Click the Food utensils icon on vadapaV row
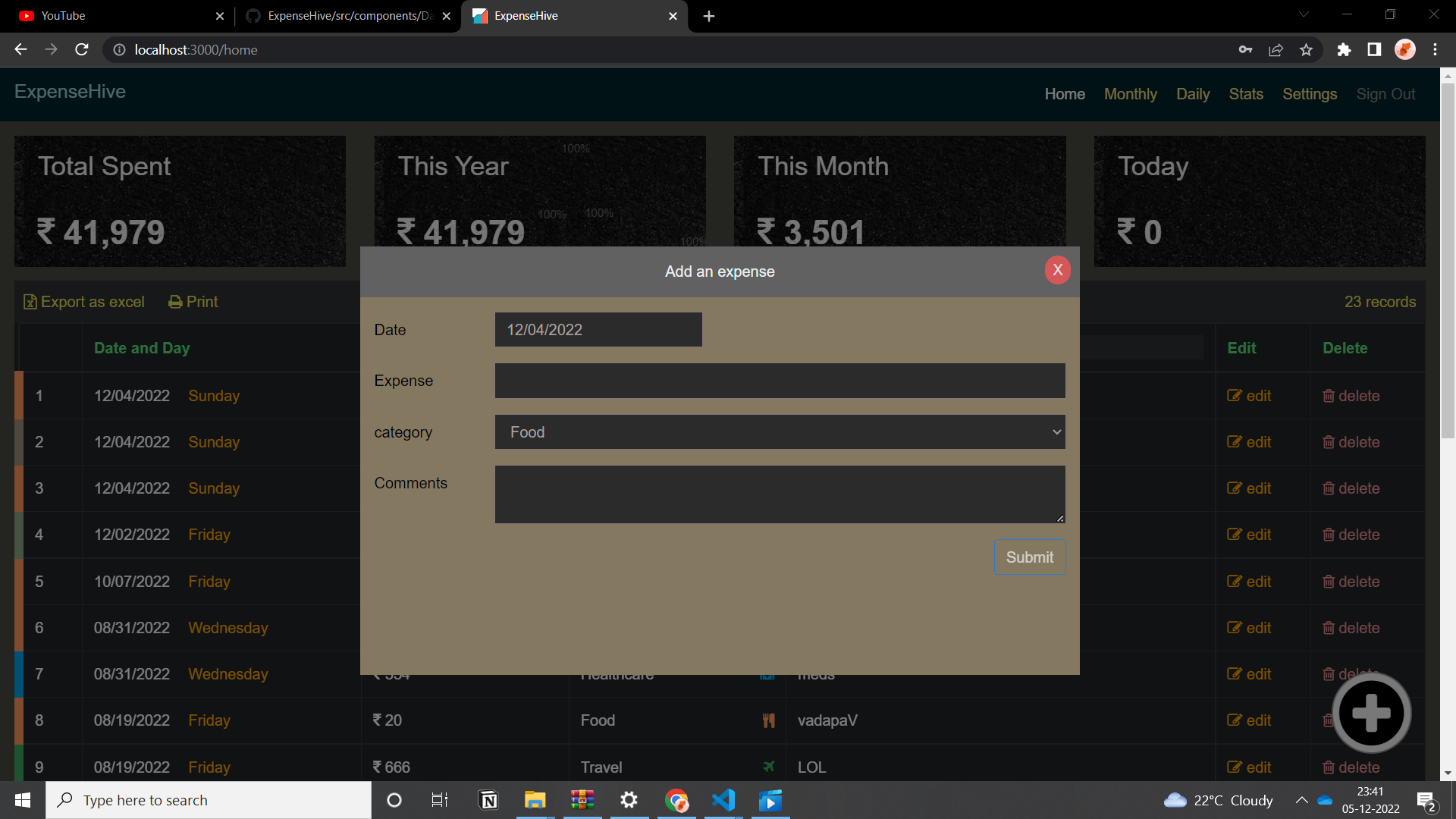The height and width of the screenshot is (819, 1456). click(x=768, y=720)
